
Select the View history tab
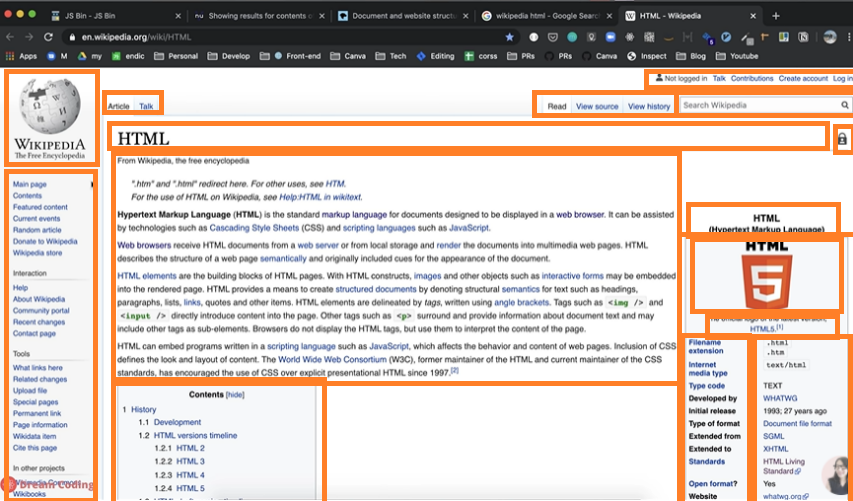coord(649,106)
